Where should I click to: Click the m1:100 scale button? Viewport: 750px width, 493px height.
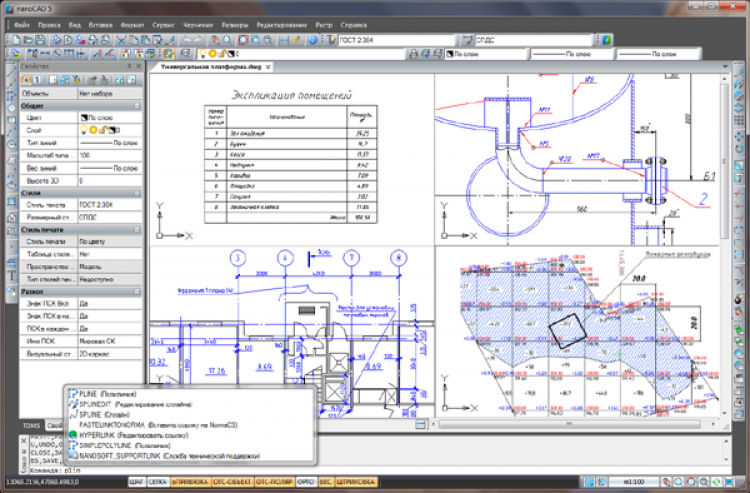pos(634,482)
